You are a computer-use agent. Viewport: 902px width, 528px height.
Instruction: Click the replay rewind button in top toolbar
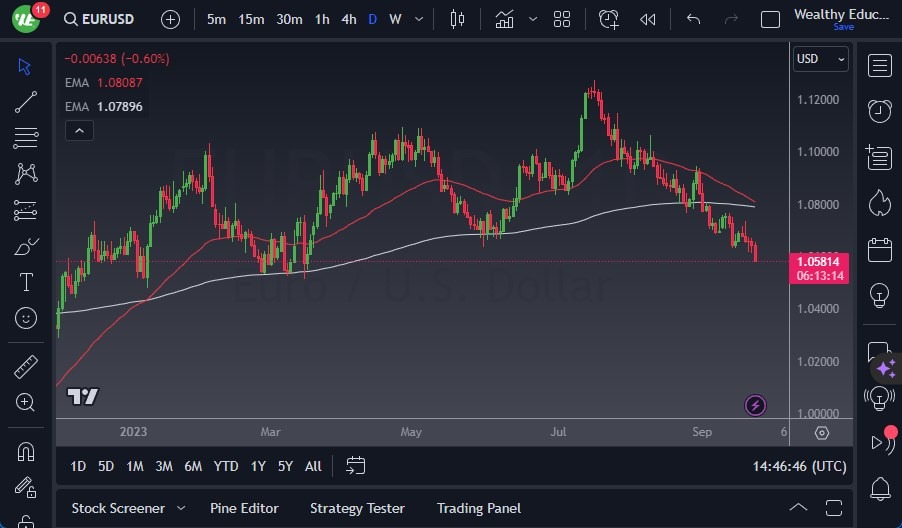click(648, 19)
